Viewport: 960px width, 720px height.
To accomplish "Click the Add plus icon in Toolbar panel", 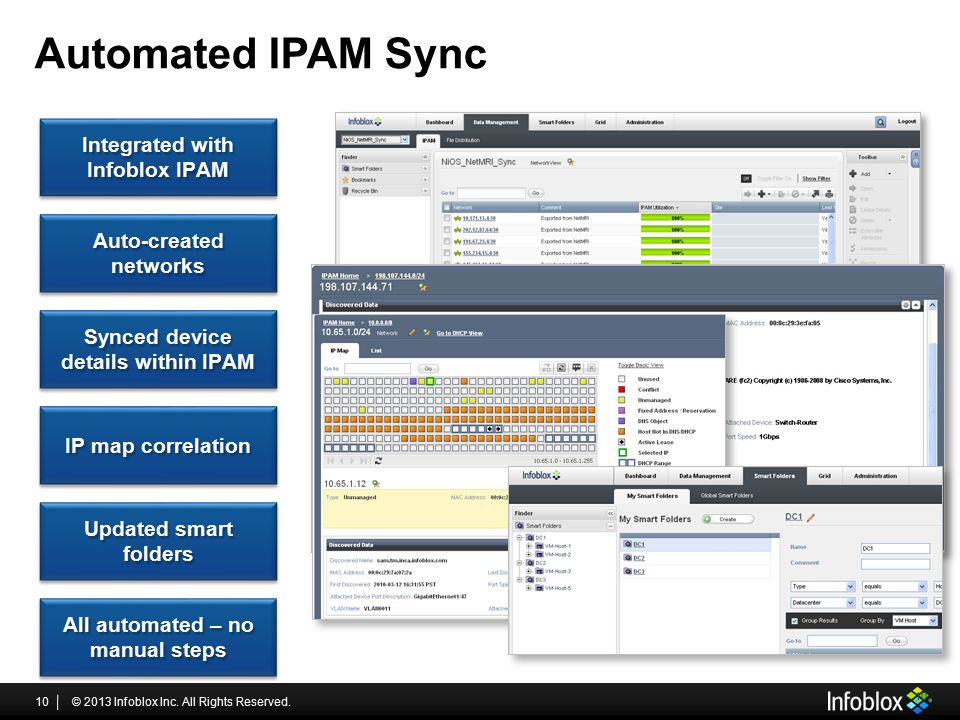I will pos(853,174).
